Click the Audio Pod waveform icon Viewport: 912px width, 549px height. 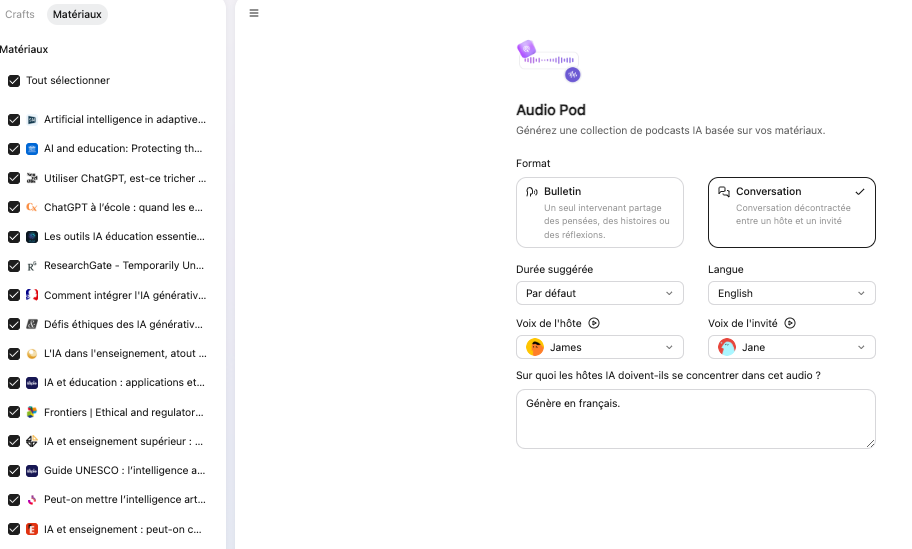pyautogui.click(x=548, y=61)
